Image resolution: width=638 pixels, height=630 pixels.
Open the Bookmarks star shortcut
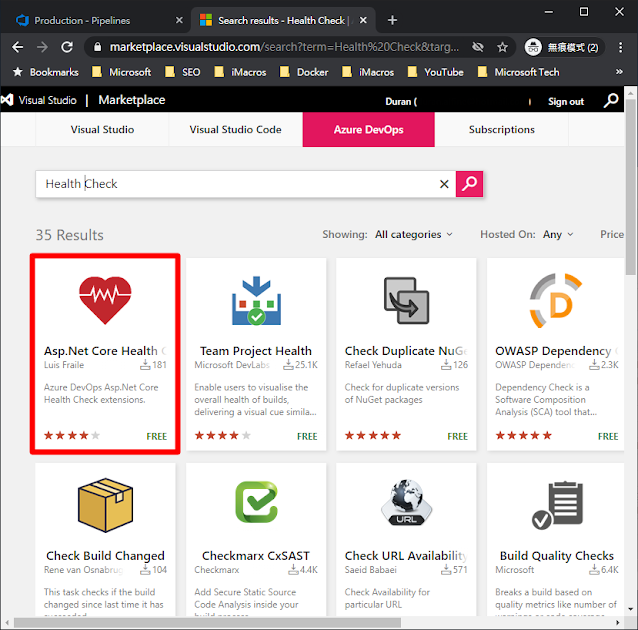[46, 72]
